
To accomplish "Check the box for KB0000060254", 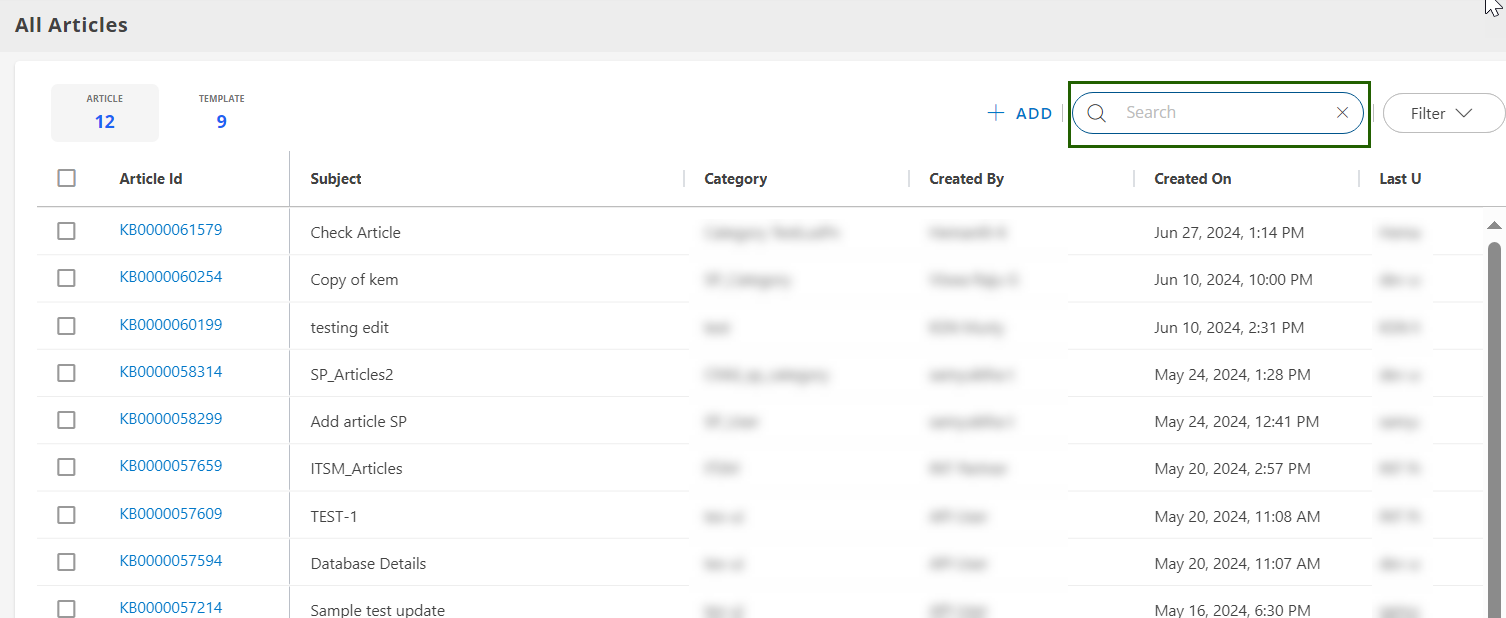I will [66, 278].
